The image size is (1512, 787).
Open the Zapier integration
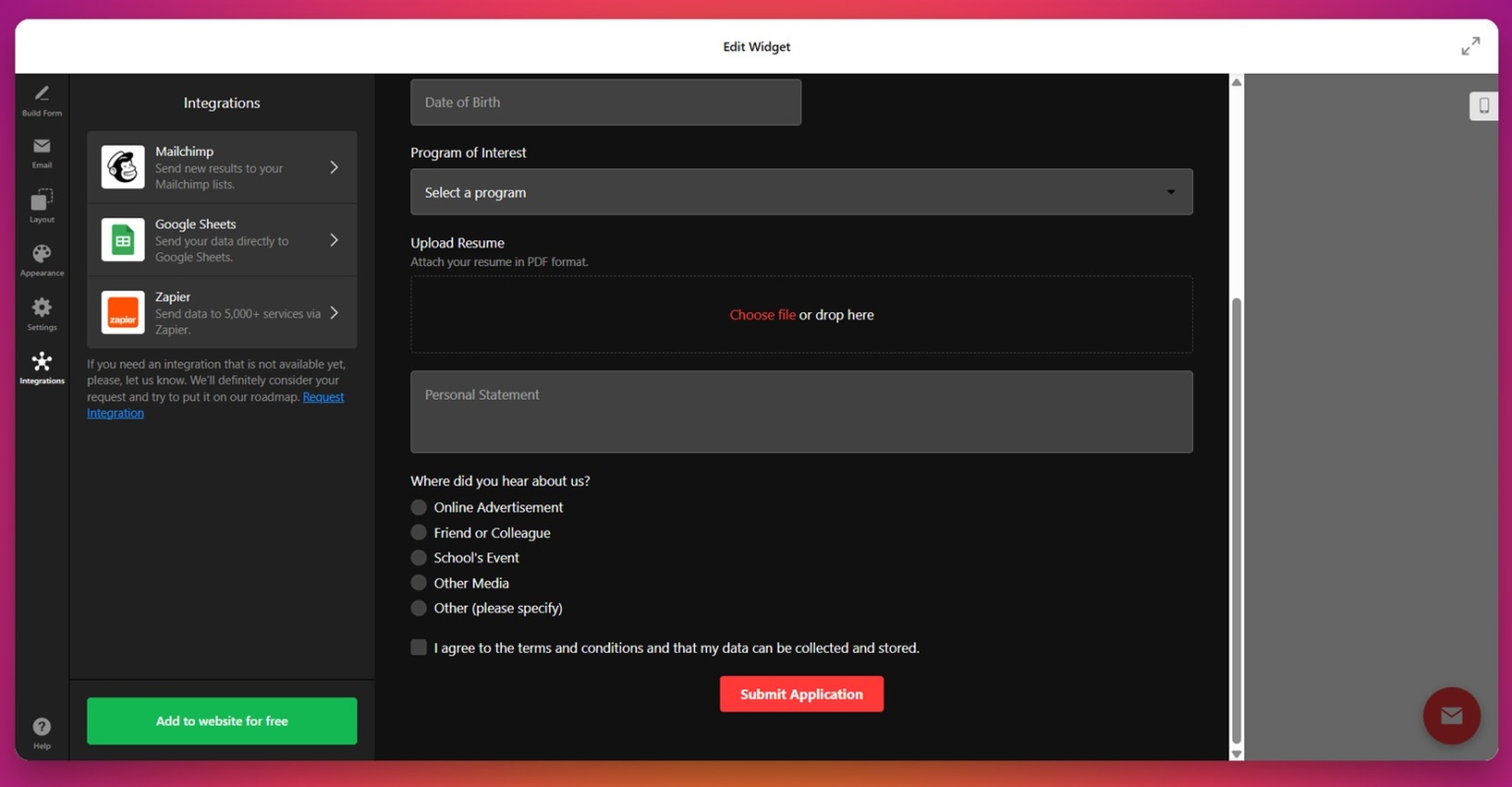click(221, 312)
